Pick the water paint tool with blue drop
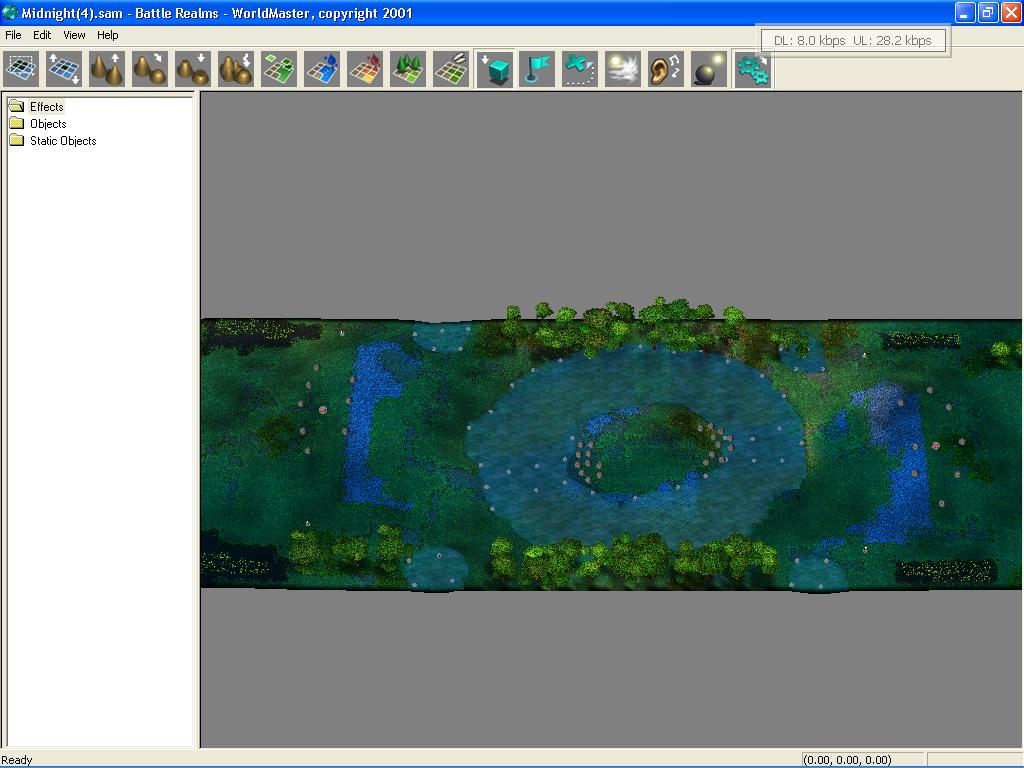The width and height of the screenshot is (1024, 768). click(322, 69)
